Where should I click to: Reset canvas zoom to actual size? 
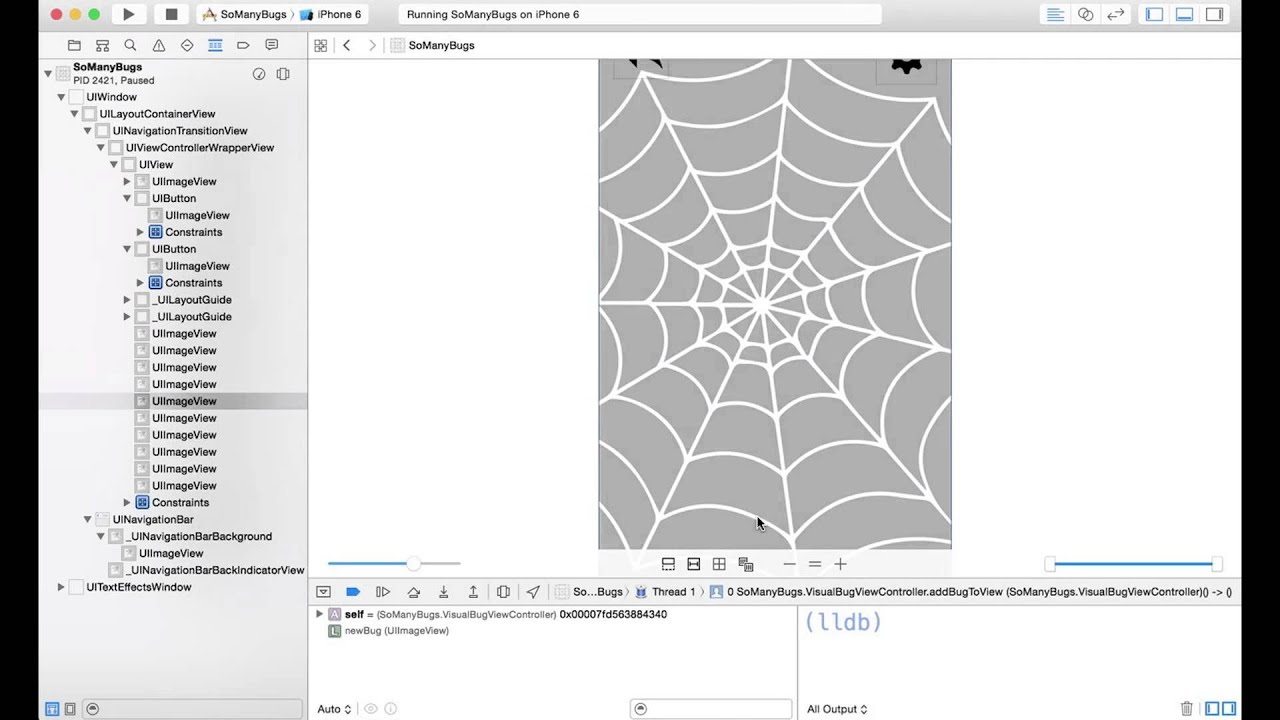pyautogui.click(x=815, y=564)
